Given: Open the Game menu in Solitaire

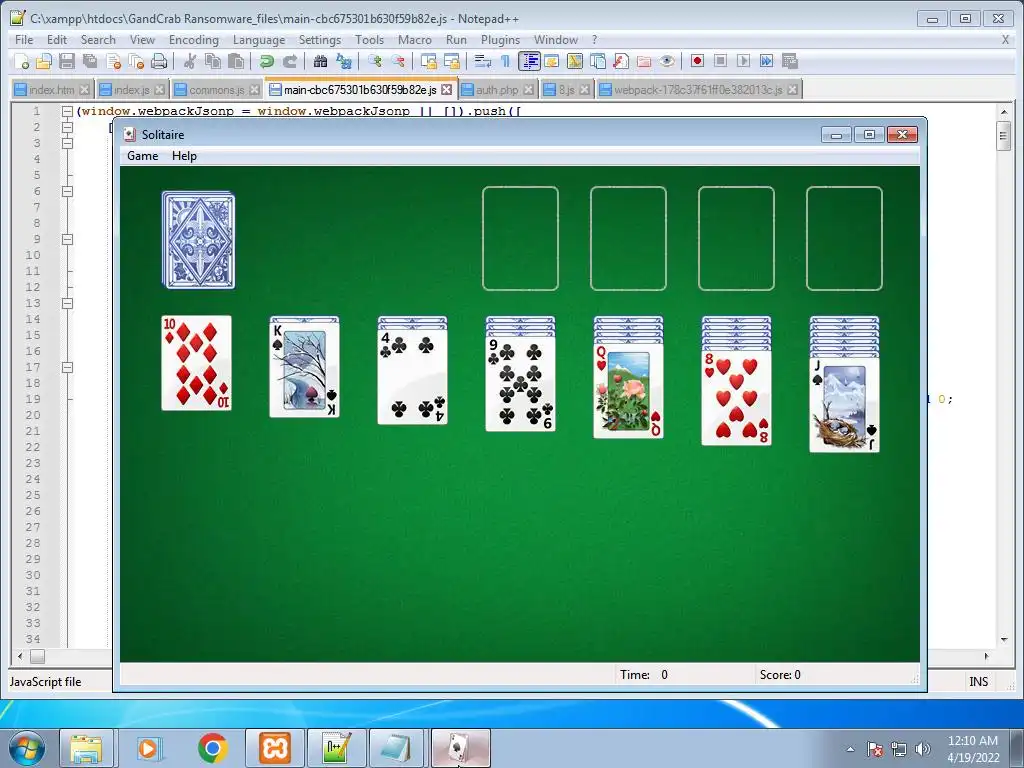Looking at the screenshot, I should point(142,156).
